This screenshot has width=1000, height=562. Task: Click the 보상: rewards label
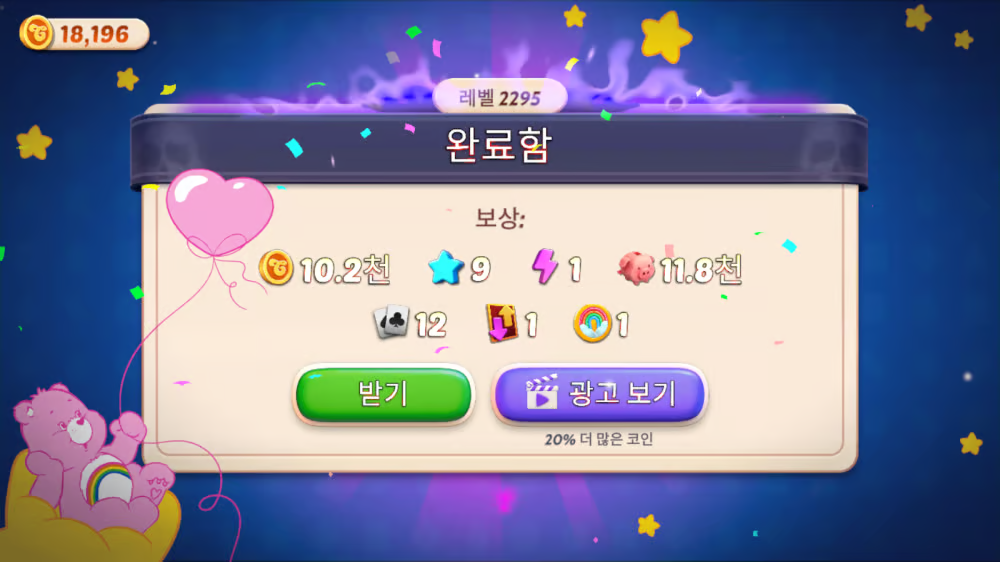[500, 218]
